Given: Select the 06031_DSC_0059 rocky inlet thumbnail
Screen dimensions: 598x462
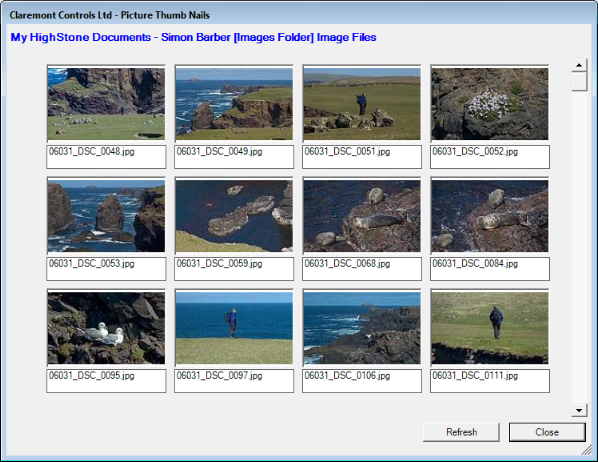Looking at the screenshot, I should 234,216.
